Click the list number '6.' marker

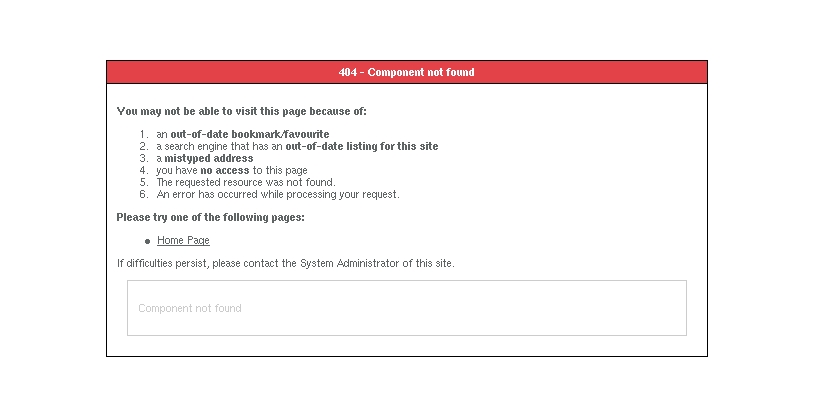click(x=144, y=194)
